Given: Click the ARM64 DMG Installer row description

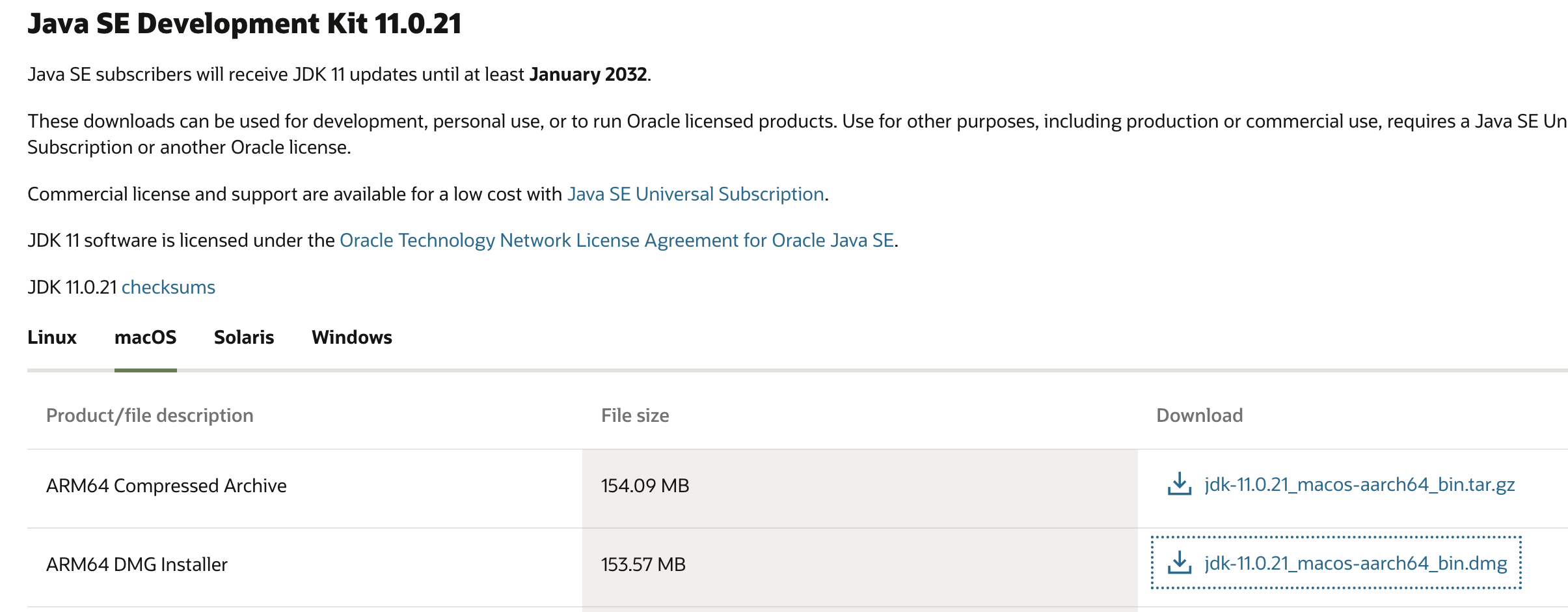Looking at the screenshot, I should point(137,564).
